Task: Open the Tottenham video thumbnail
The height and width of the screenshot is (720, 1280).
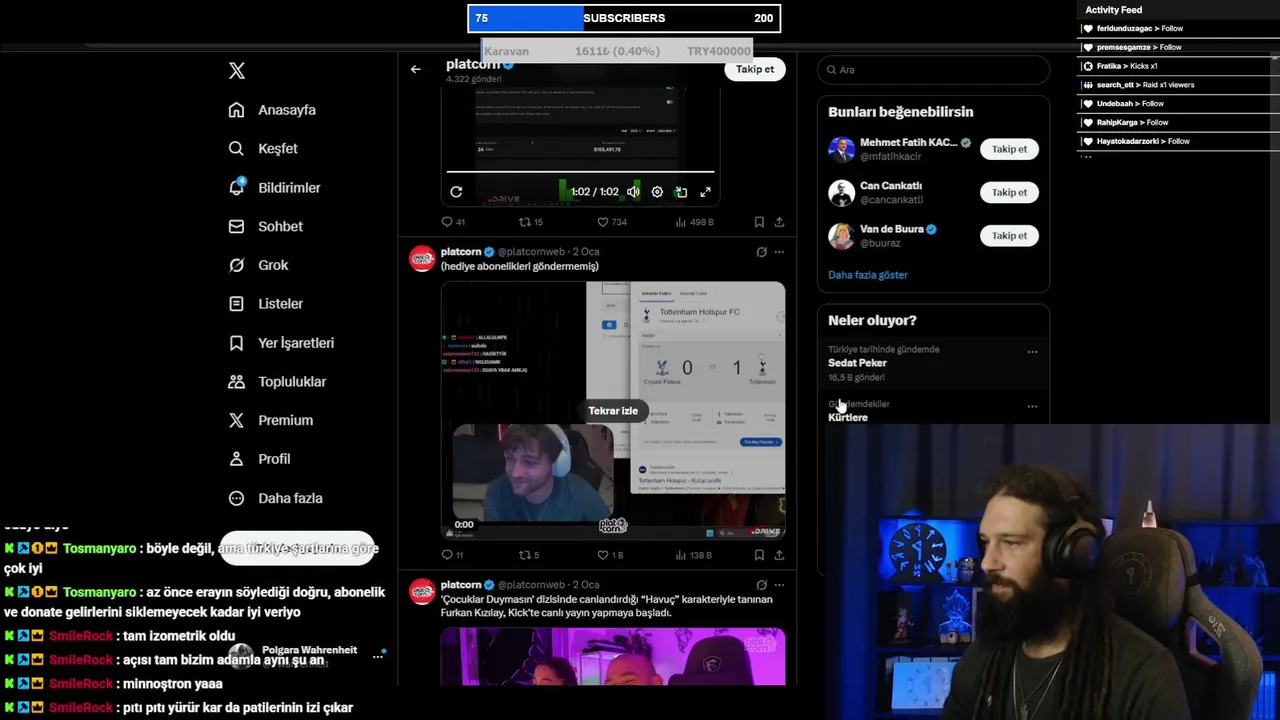Action: point(613,410)
